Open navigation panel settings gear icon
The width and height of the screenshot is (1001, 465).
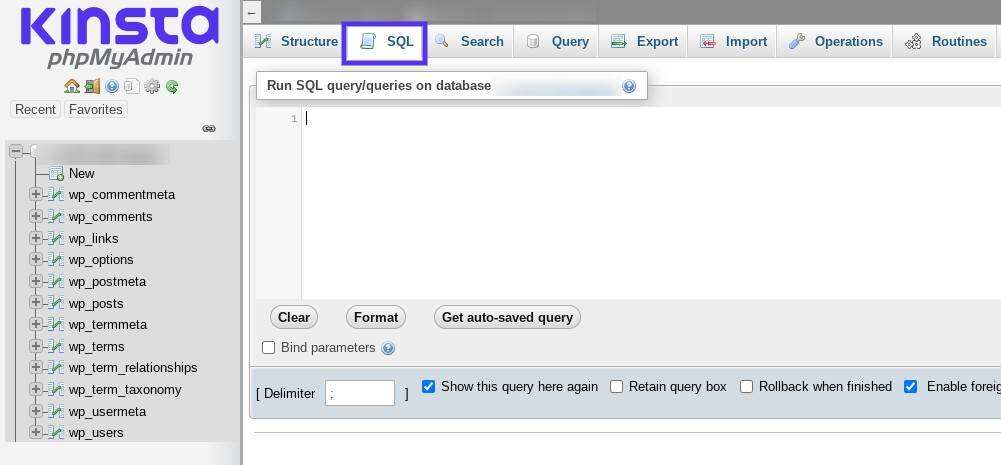tap(152, 87)
